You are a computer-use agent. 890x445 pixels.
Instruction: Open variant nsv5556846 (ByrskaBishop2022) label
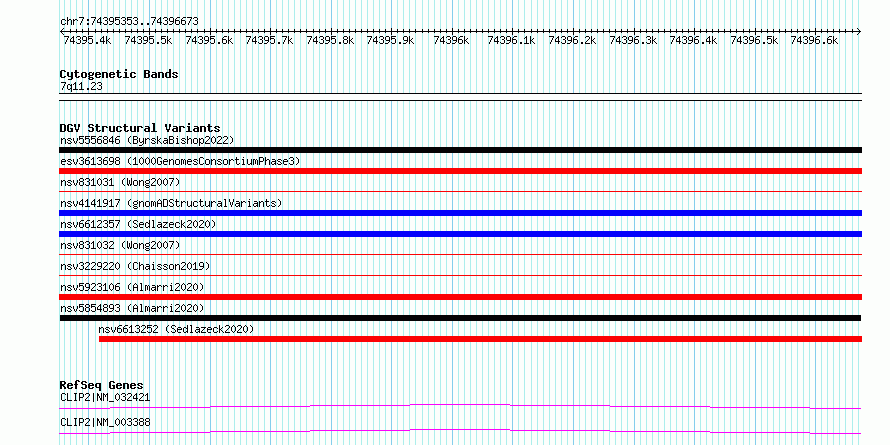pyautogui.click(x=147, y=140)
